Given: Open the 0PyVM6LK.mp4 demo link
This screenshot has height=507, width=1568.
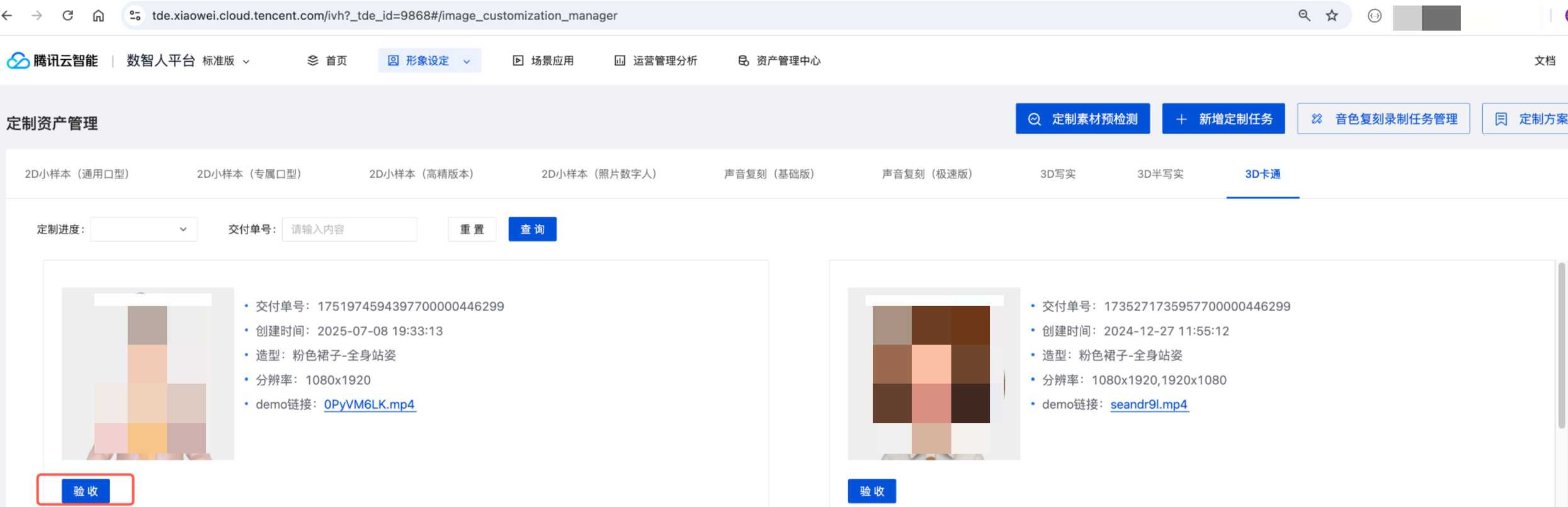Looking at the screenshot, I should [369, 404].
